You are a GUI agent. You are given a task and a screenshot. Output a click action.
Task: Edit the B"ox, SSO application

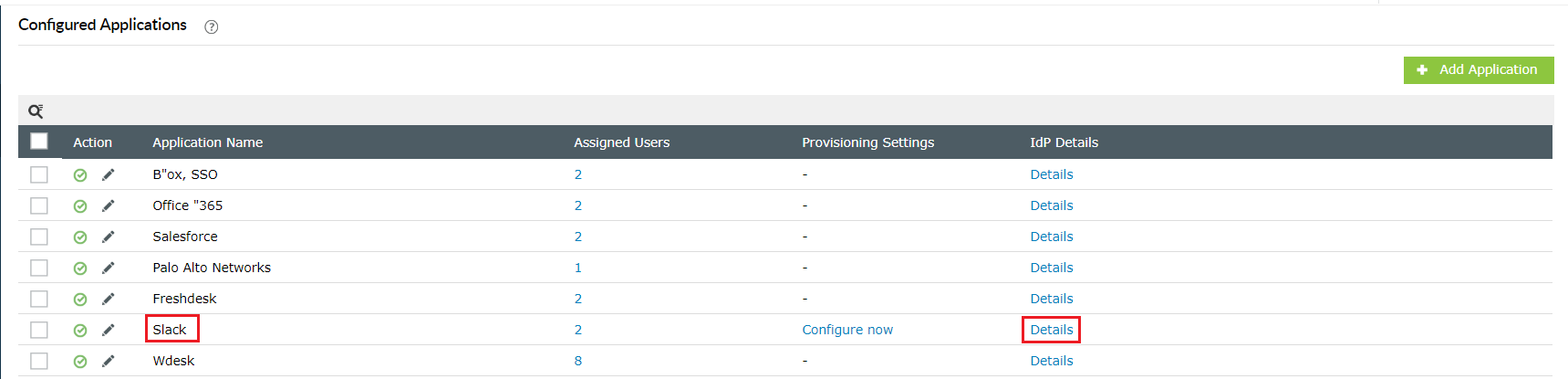click(108, 174)
